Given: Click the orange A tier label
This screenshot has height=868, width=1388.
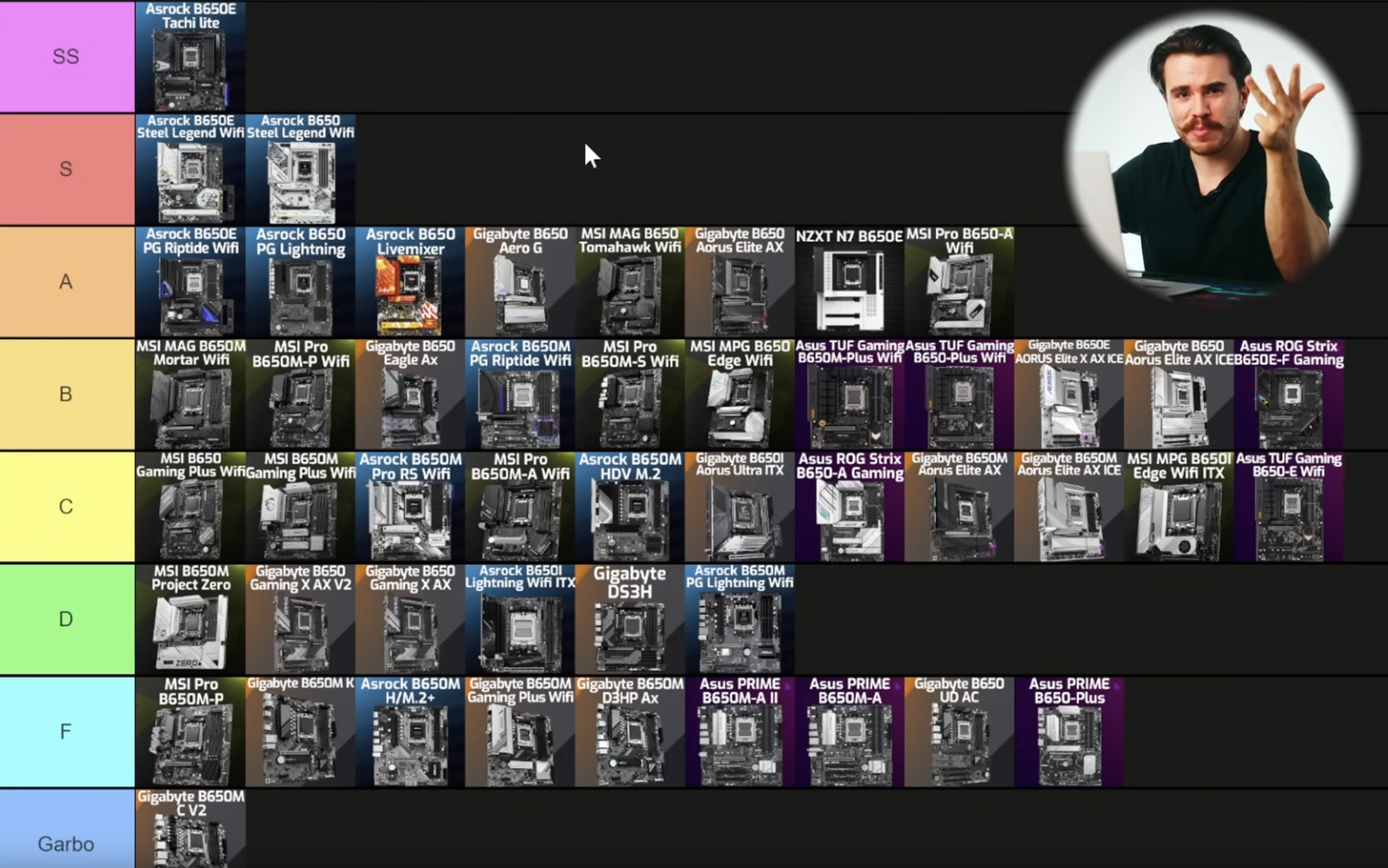Looking at the screenshot, I should (67, 282).
